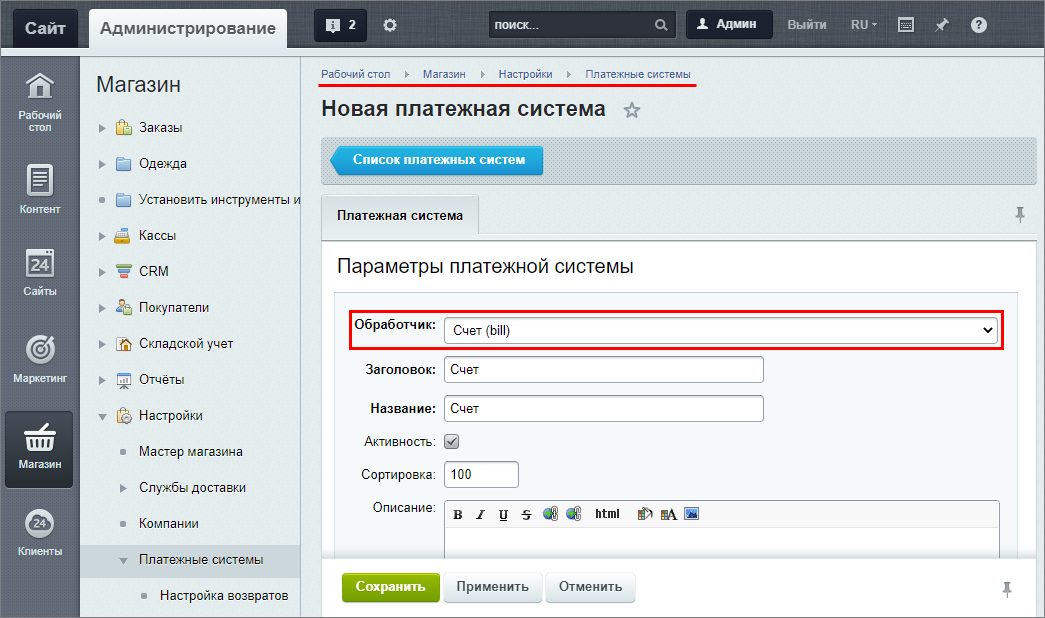Viewport: 1045px width, 618px height.
Task: Click the insert image editor icon
Action: click(691, 514)
